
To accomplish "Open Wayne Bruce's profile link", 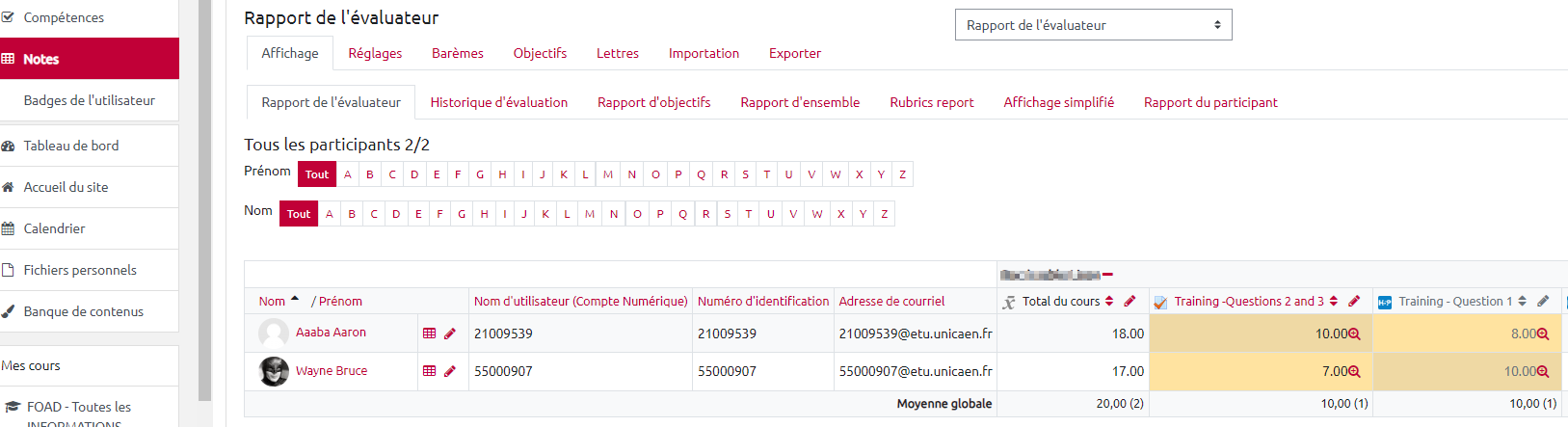I will (x=331, y=371).
